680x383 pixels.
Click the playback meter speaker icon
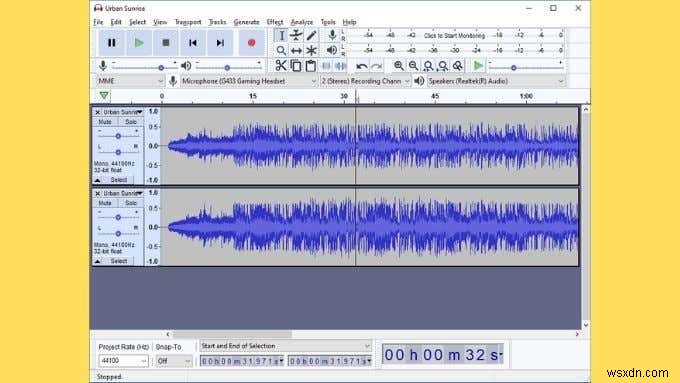pos(332,50)
